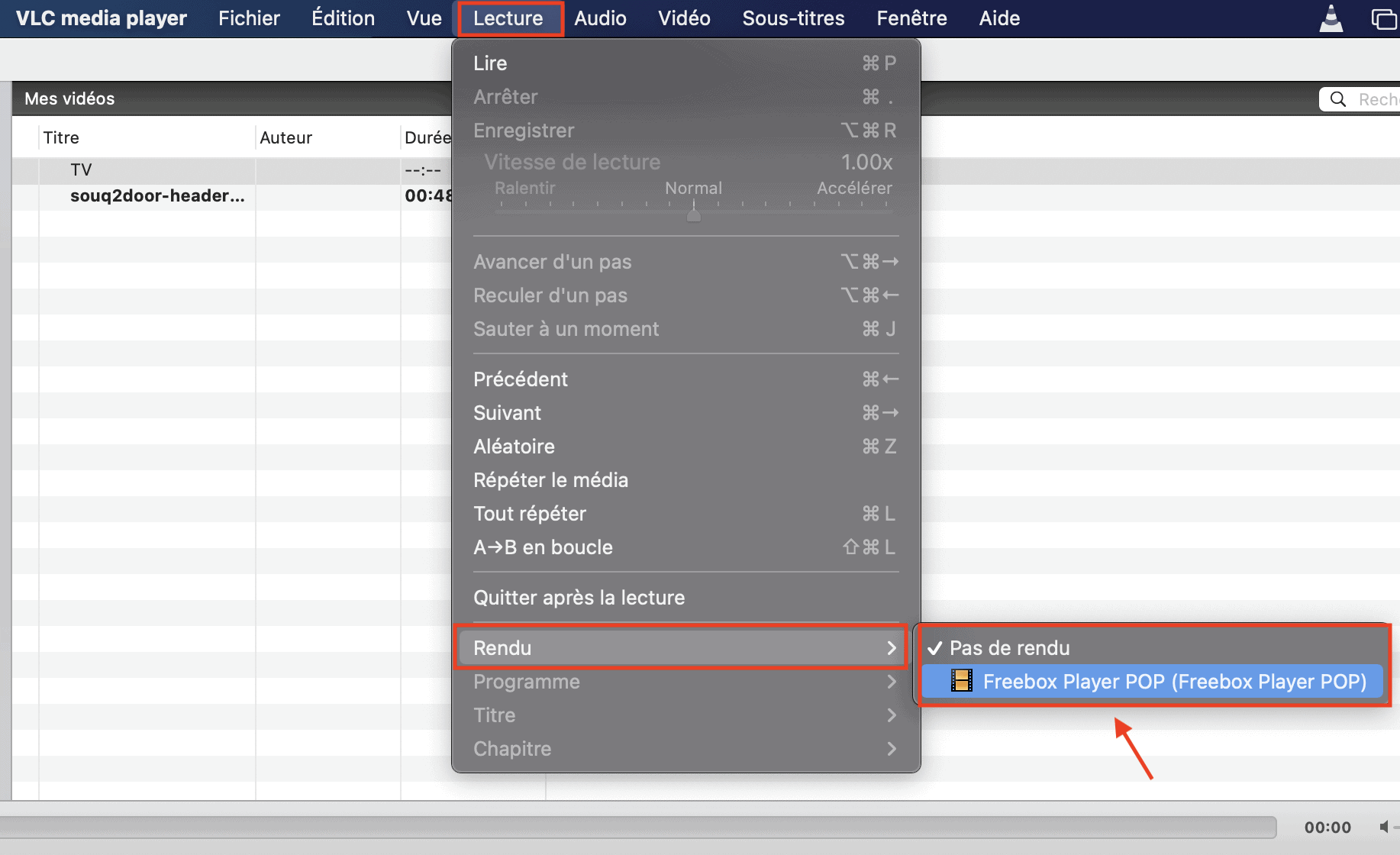Choose Sauter à un moment
The image size is (1400, 855).
coord(685,329)
